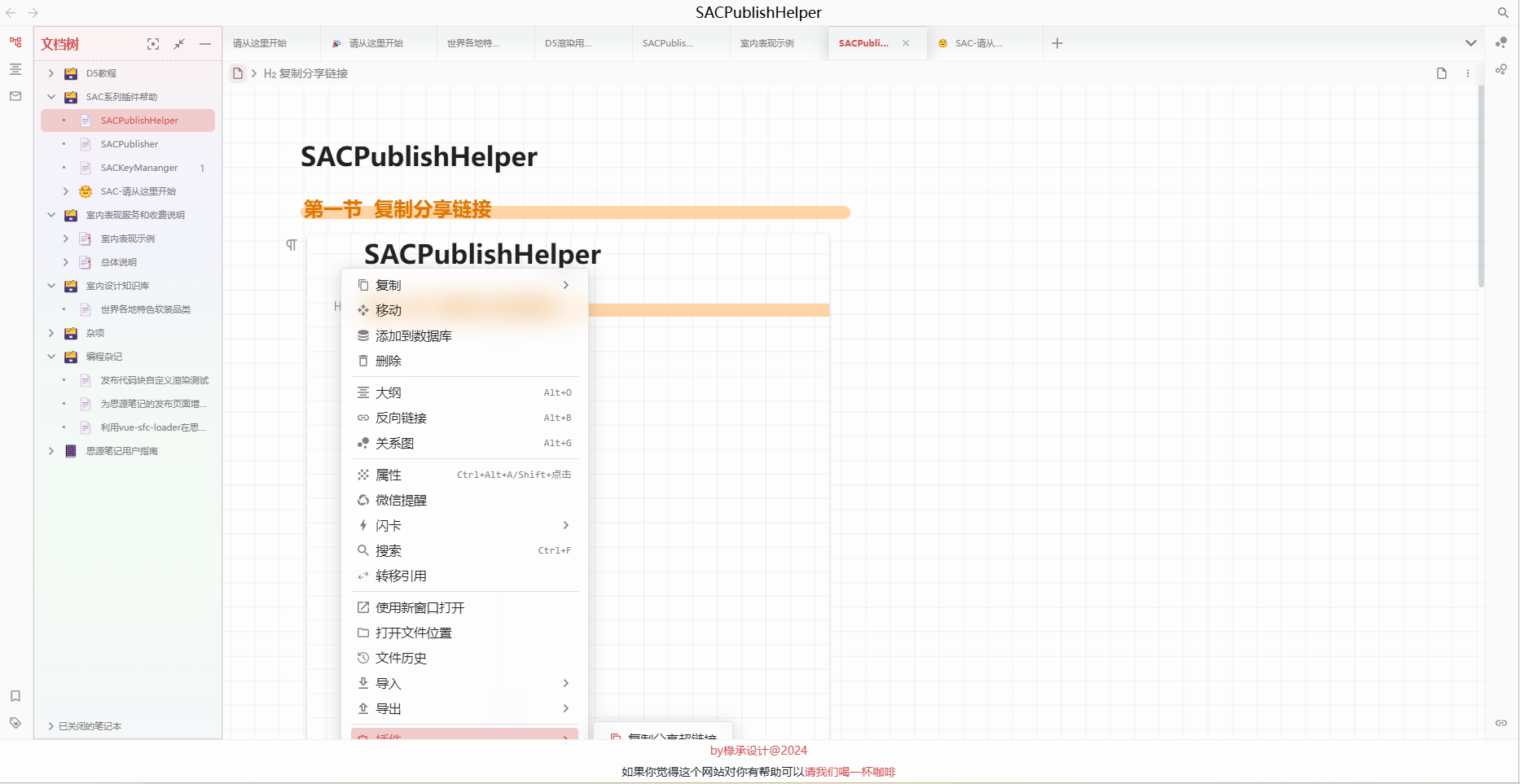Image resolution: width=1520 pixels, height=784 pixels.
Task: Open SACPublisher document in the tree
Action: tap(128, 144)
